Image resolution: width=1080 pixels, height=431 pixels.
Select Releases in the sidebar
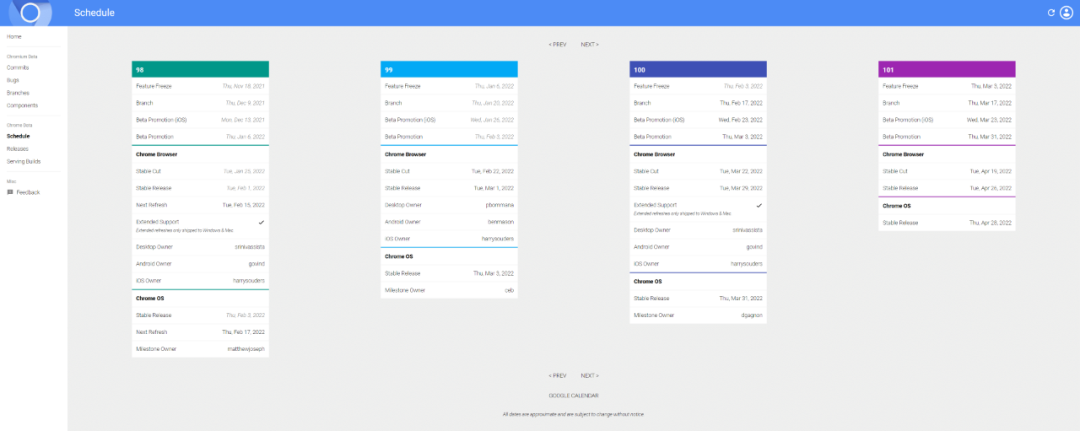click(x=17, y=148)
